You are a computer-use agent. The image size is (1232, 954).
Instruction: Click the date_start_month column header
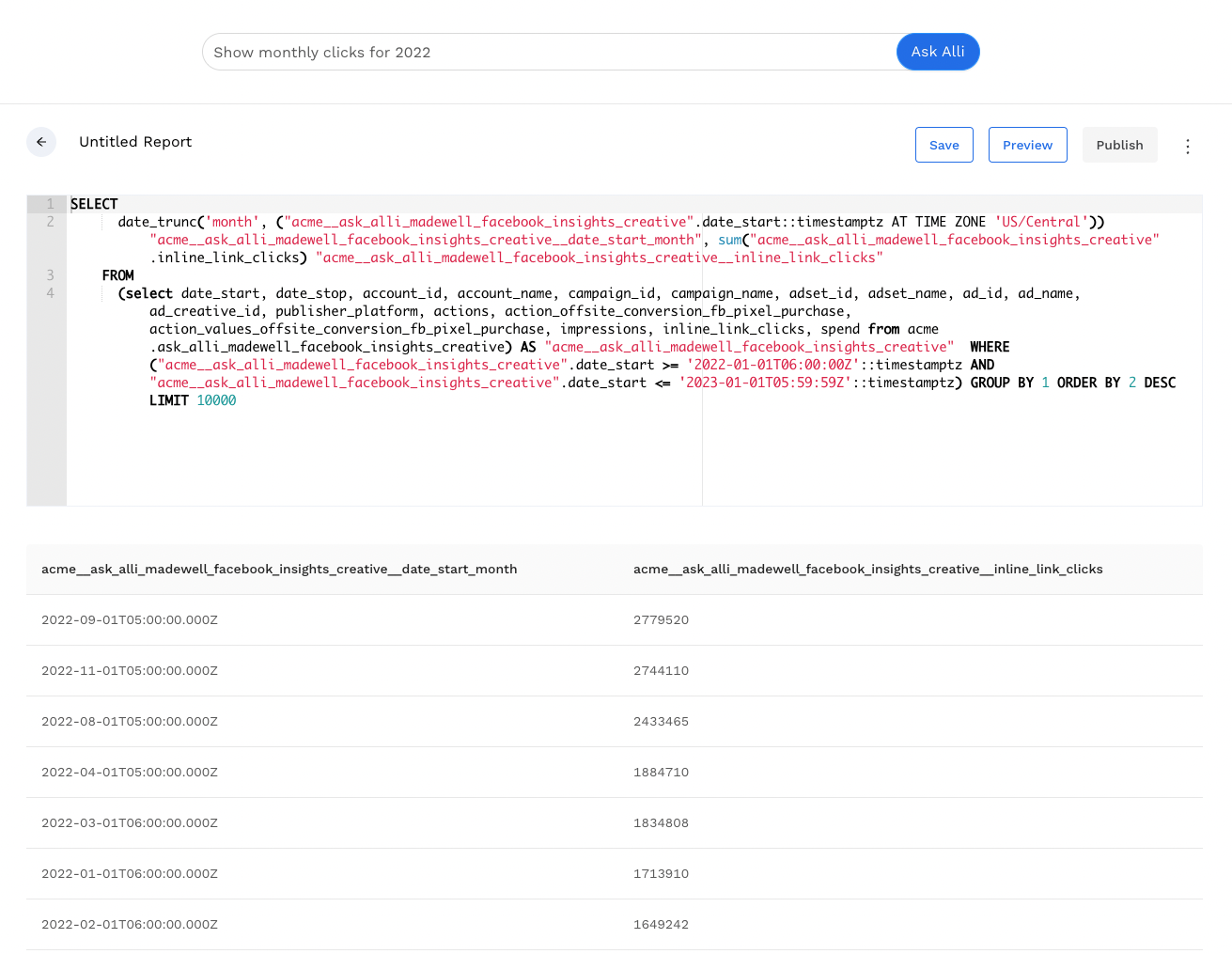[x=279, y=570]
